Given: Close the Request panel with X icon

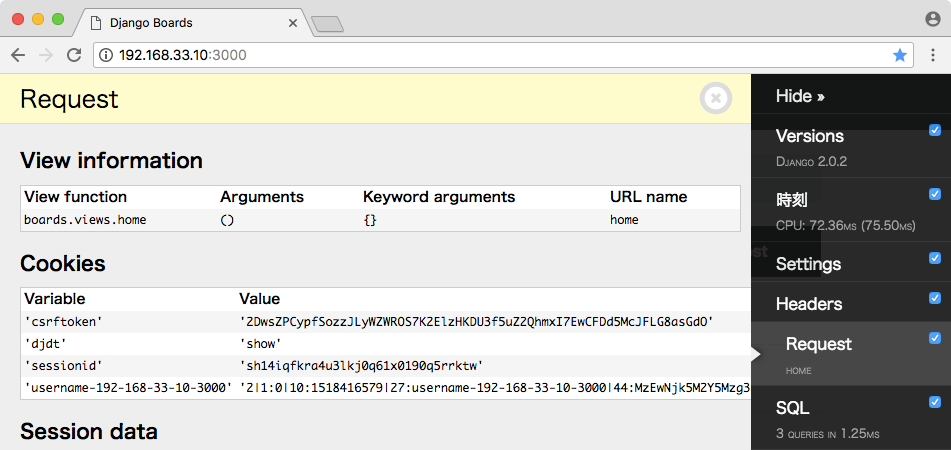Looking at the screenshot, I should (x=716, y=98).
